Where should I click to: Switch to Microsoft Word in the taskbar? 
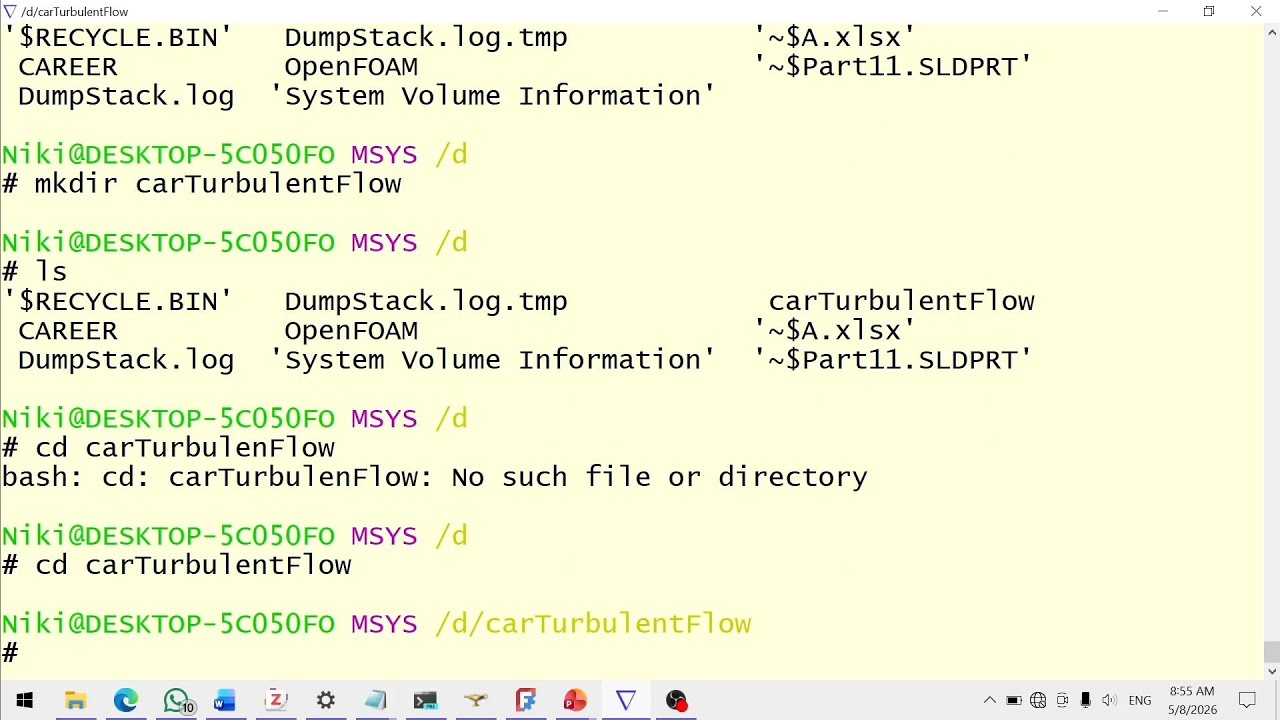[225, 700]
